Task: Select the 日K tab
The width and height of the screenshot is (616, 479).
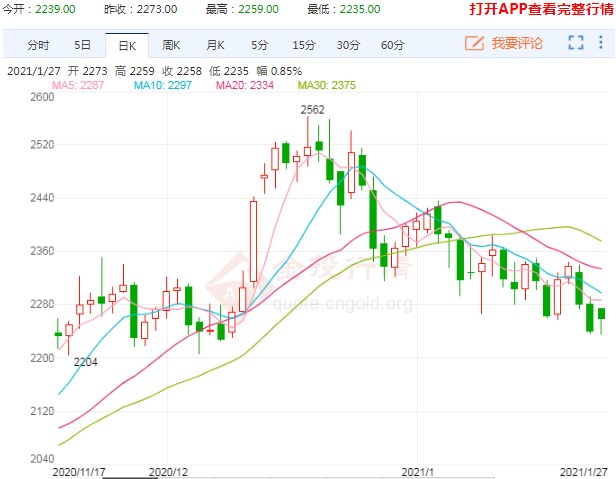Action: 127,46
